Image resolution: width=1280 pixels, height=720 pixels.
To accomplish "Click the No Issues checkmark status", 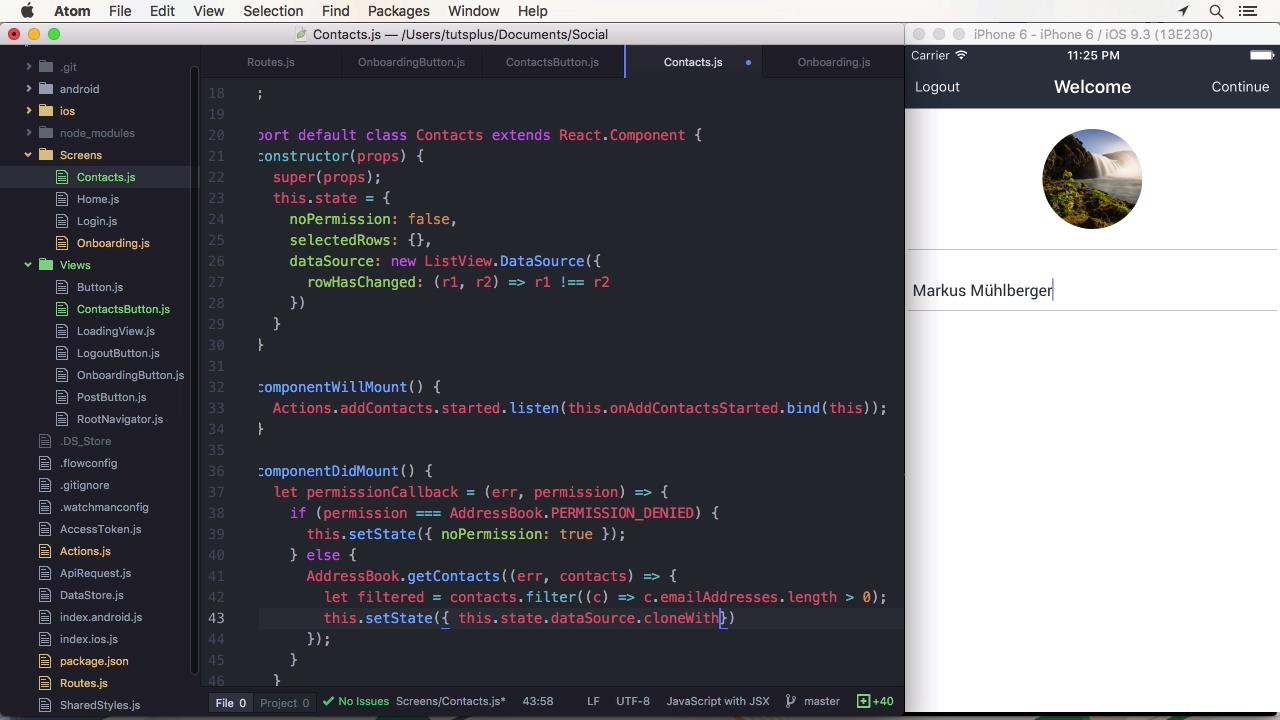I will click(x=357, y=702).
